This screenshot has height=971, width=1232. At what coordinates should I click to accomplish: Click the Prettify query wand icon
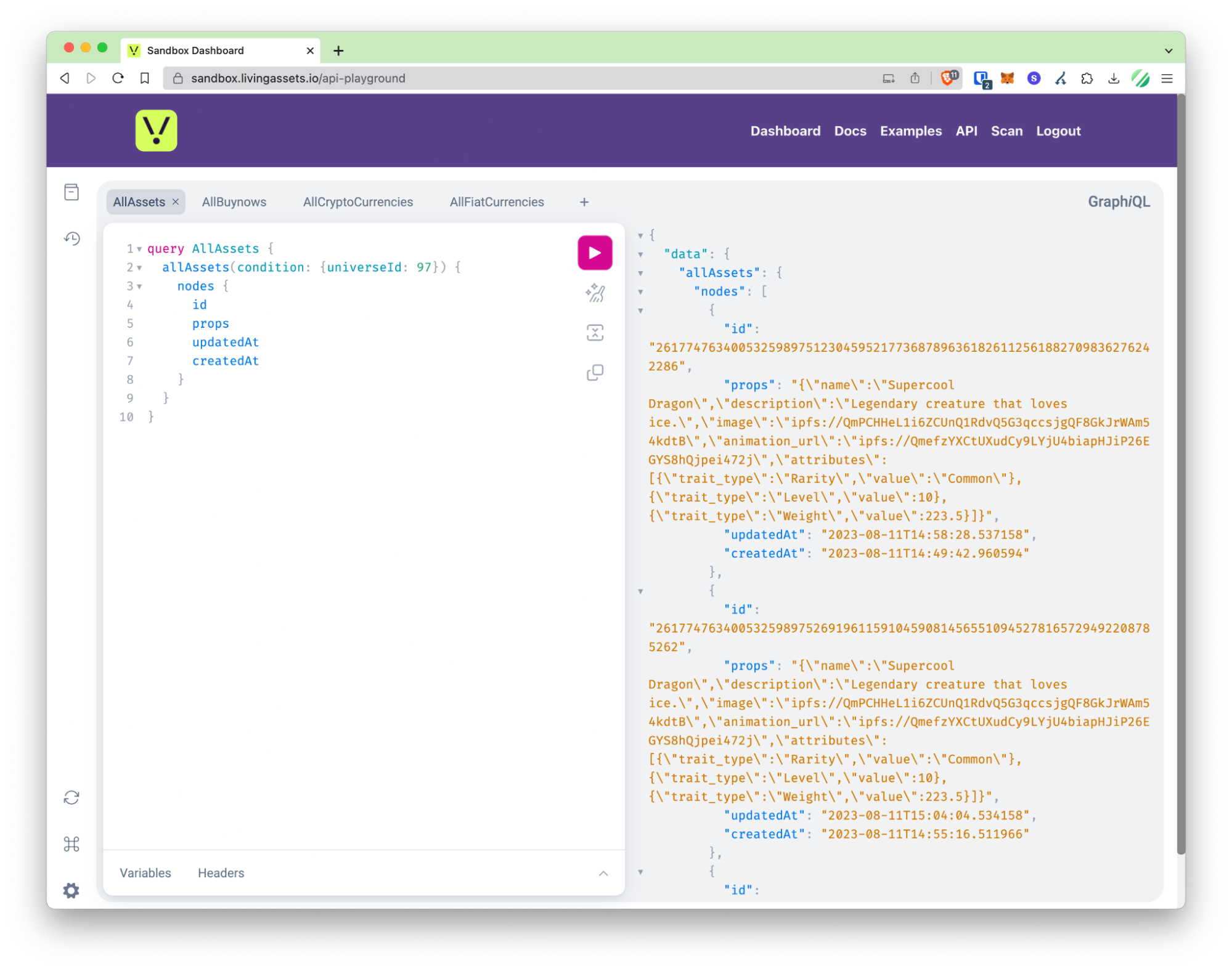(x=595, y=293)
